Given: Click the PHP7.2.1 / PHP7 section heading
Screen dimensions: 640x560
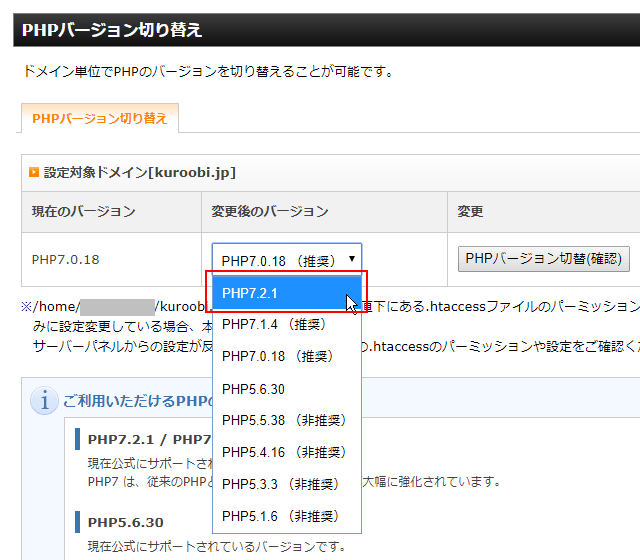Looking at the screenshot, I should [x=149, y=440].
